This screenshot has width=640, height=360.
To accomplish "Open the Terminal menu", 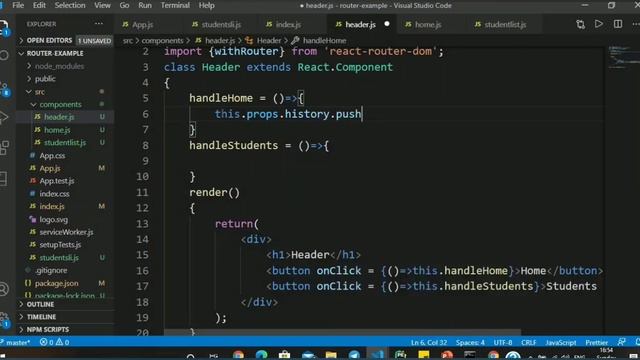I will coord(175,5).
